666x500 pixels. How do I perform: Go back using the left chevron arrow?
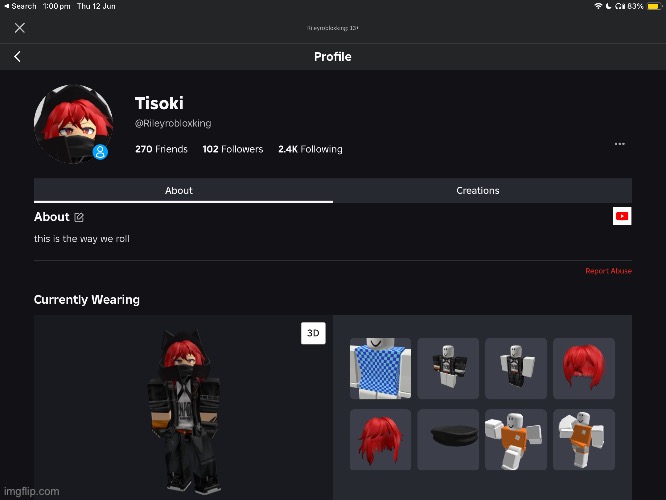(17, 56)
